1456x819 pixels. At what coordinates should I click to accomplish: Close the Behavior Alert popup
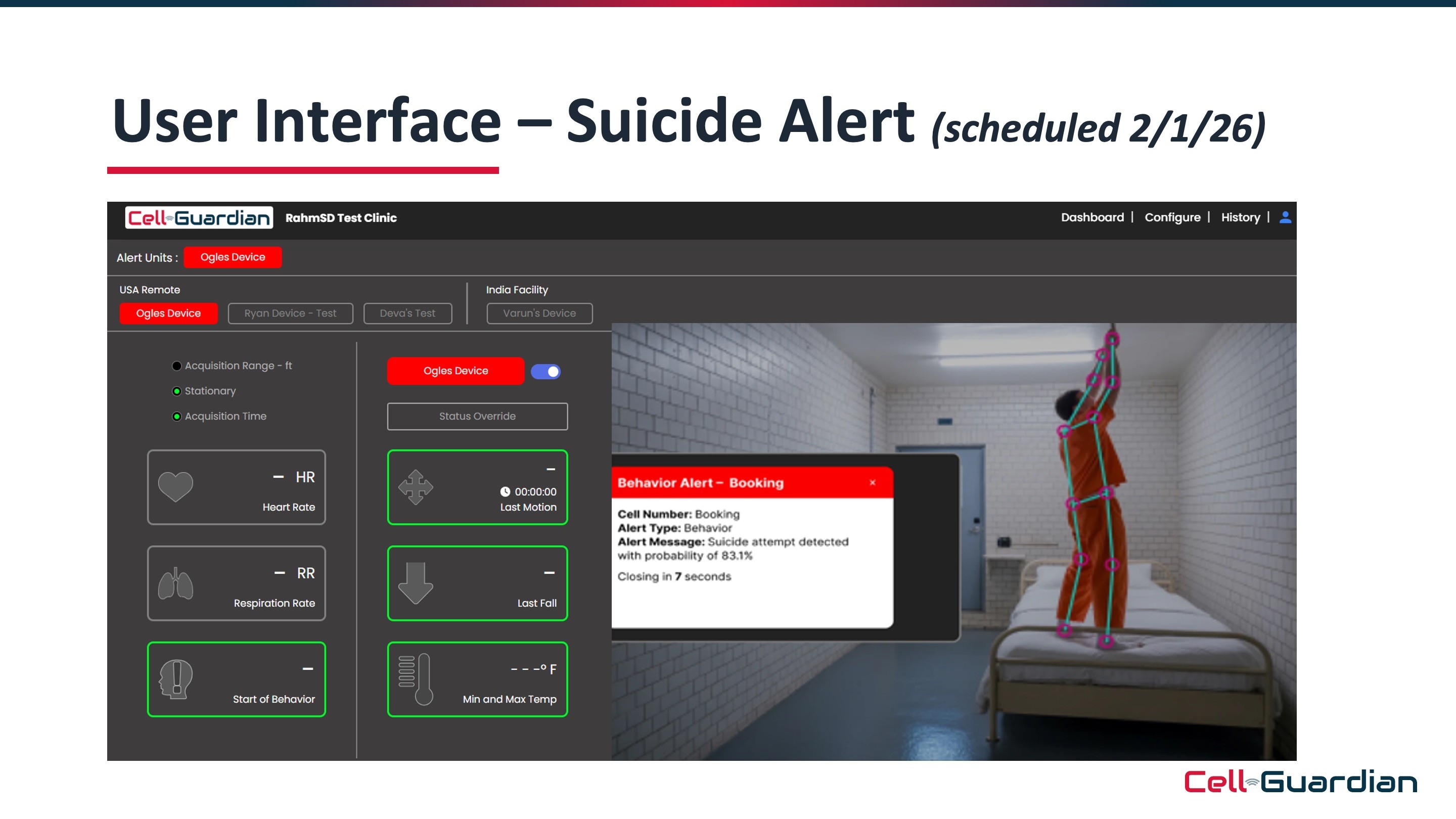(x=872, y=482)
